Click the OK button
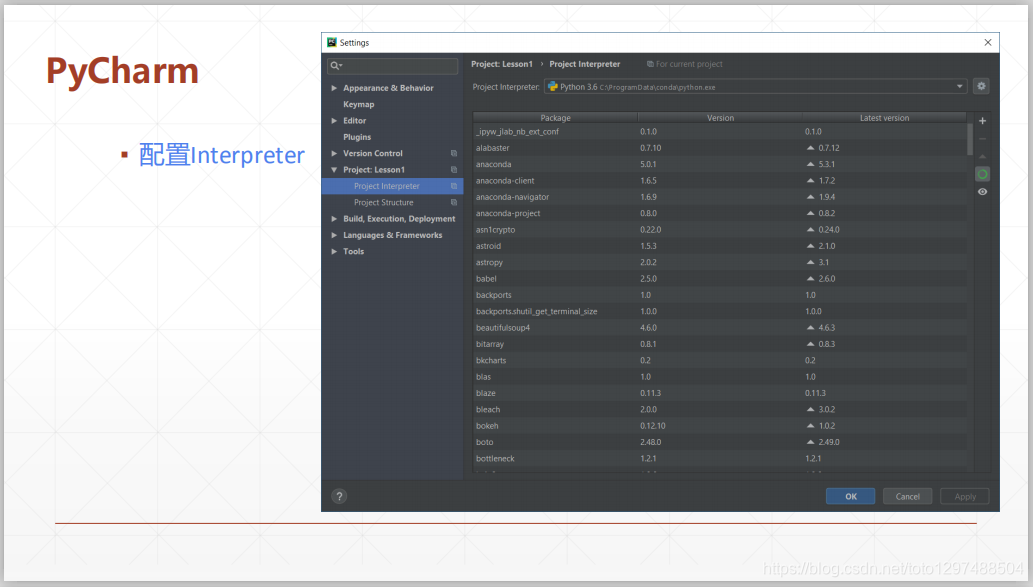 point(851,497)
